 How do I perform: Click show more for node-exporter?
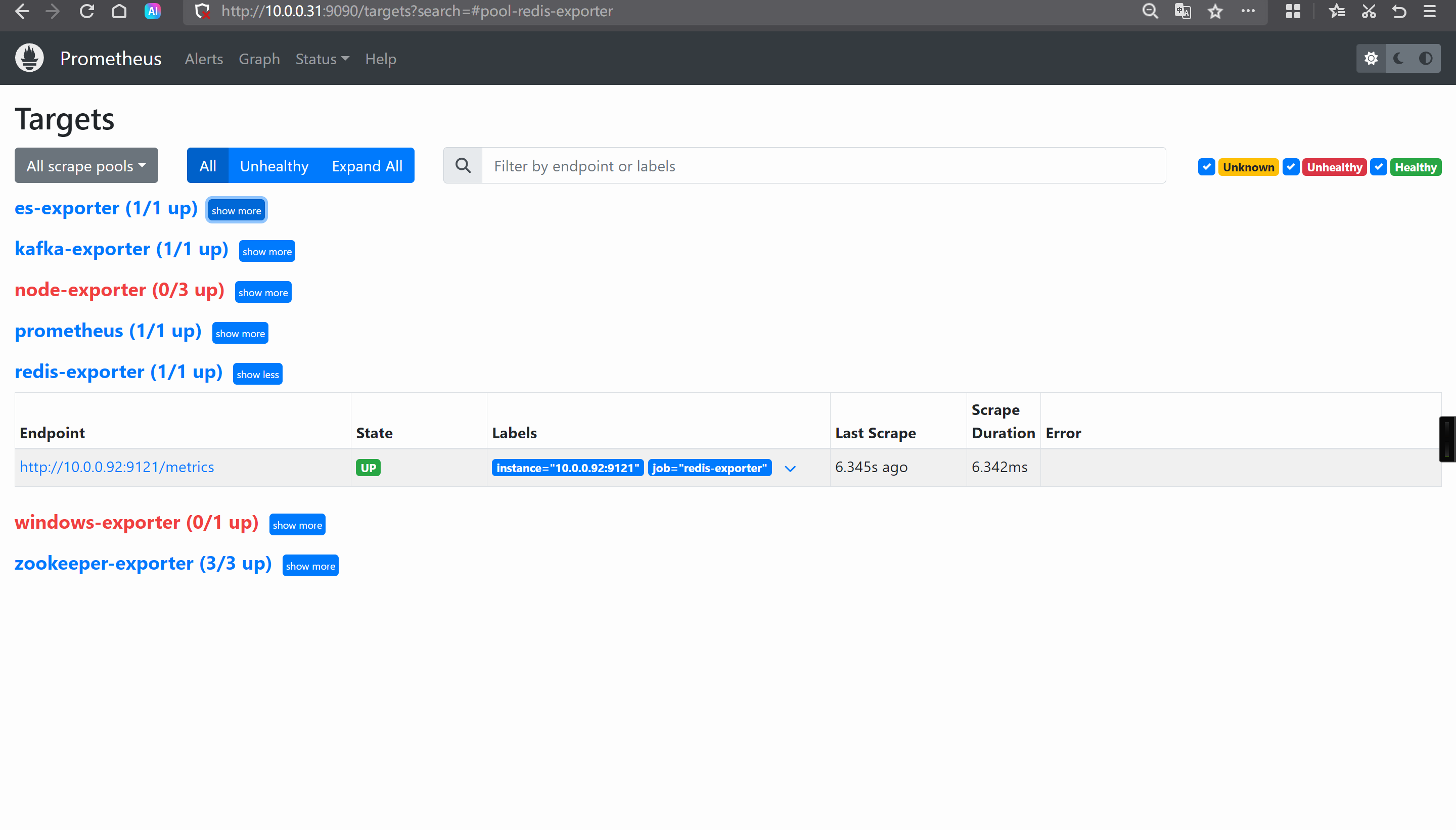pyautogui.click(x=263, y=293)
